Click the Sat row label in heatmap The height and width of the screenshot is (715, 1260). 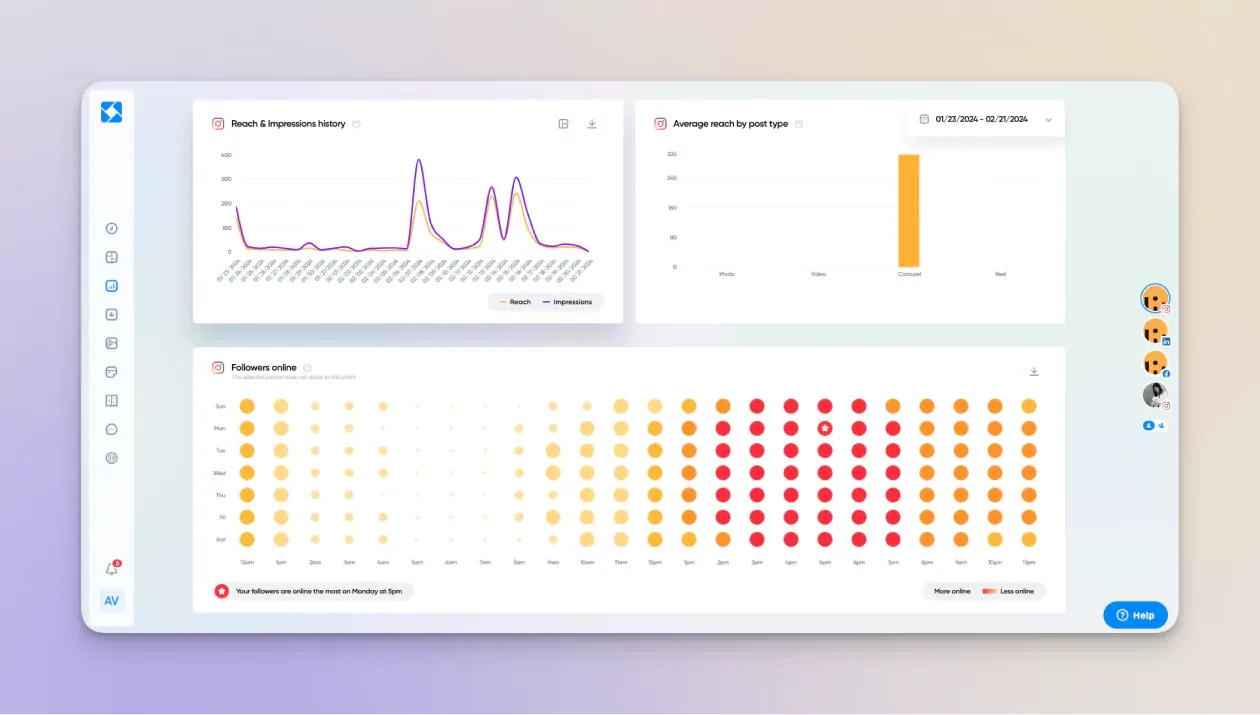pyautogui.click(x=220, y=539)
